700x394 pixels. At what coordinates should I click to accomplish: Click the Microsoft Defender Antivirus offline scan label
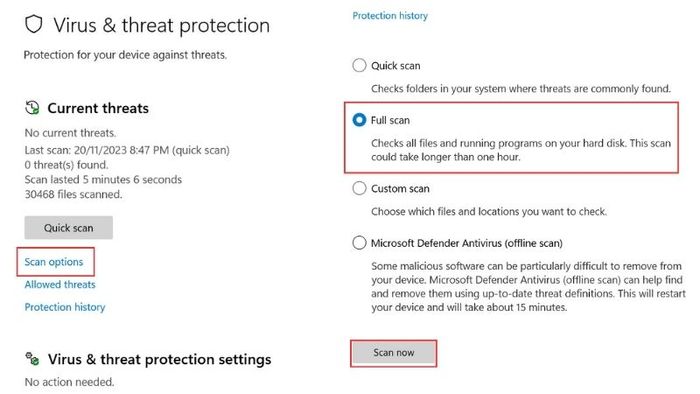pyautogui.click(x=467, y=243)
